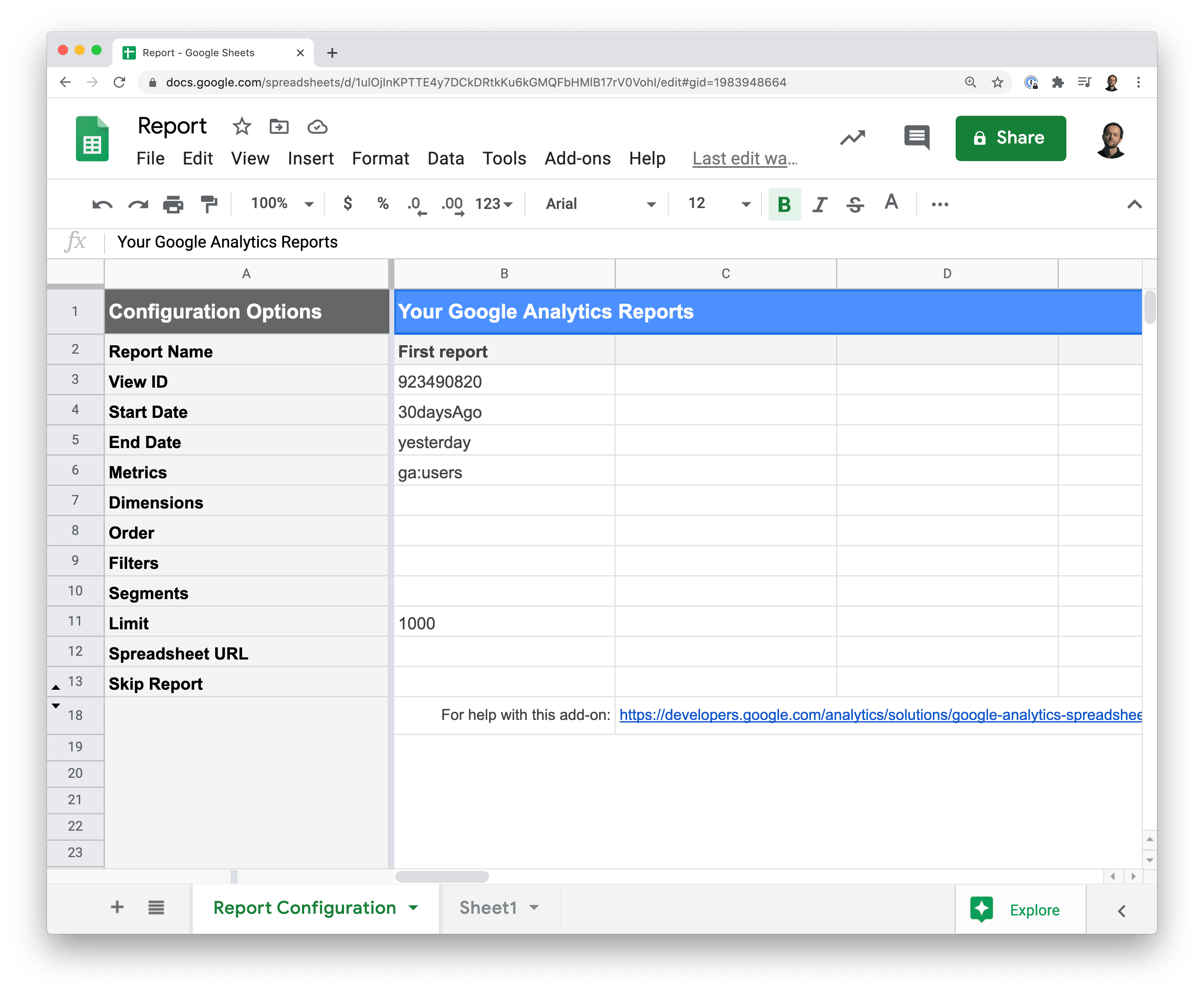This screenshot has height=996, width=1204.
Task: Show side panel with left chevron
Action: (1121, 910)
